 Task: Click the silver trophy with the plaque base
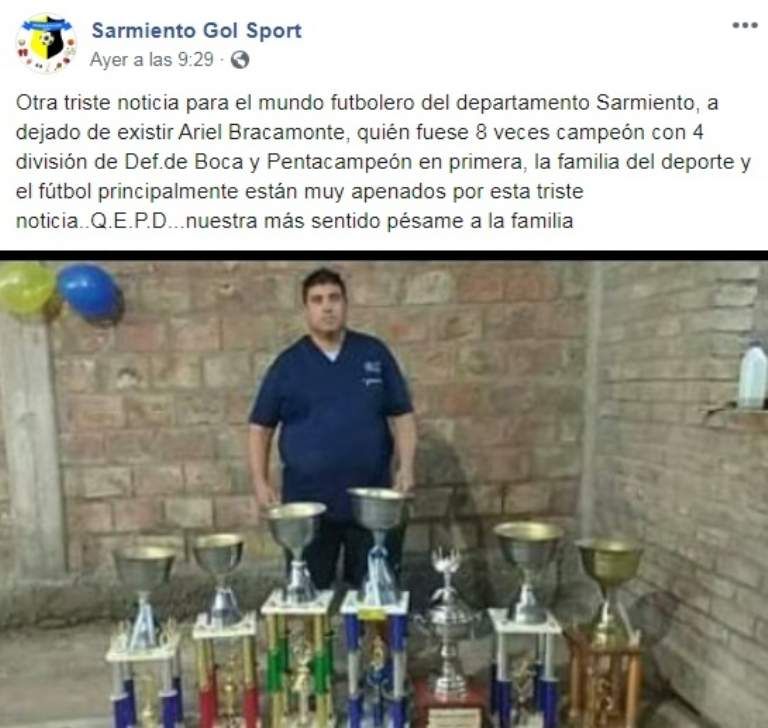(447, 639)
